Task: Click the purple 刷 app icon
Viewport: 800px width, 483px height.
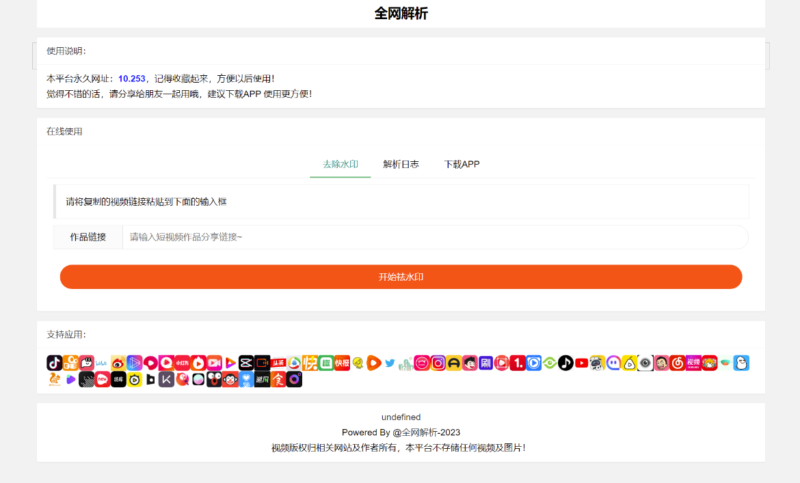Action: (x=486, y=363)
